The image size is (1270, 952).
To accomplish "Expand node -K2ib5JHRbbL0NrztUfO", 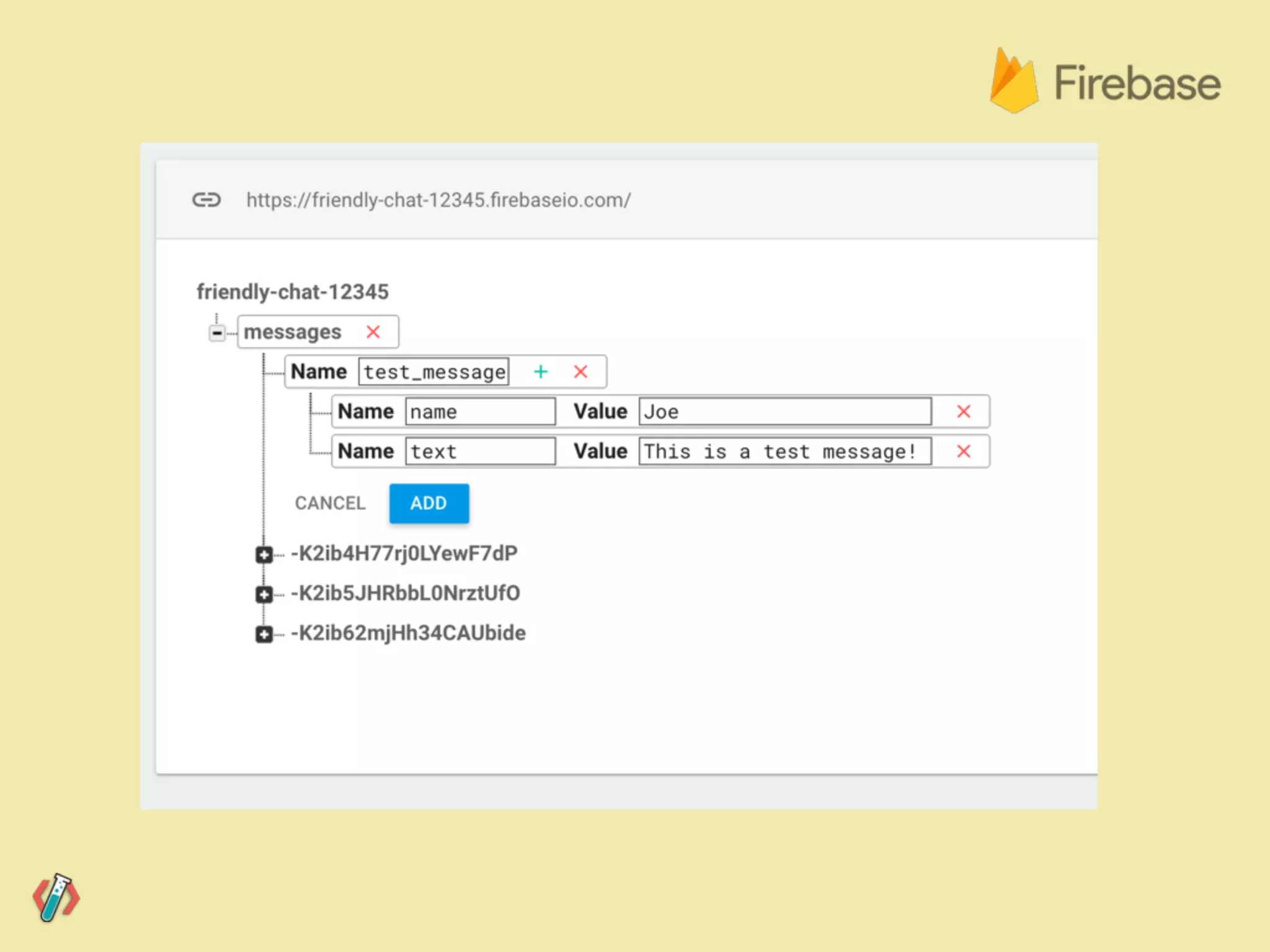I will tap(264, 594).
